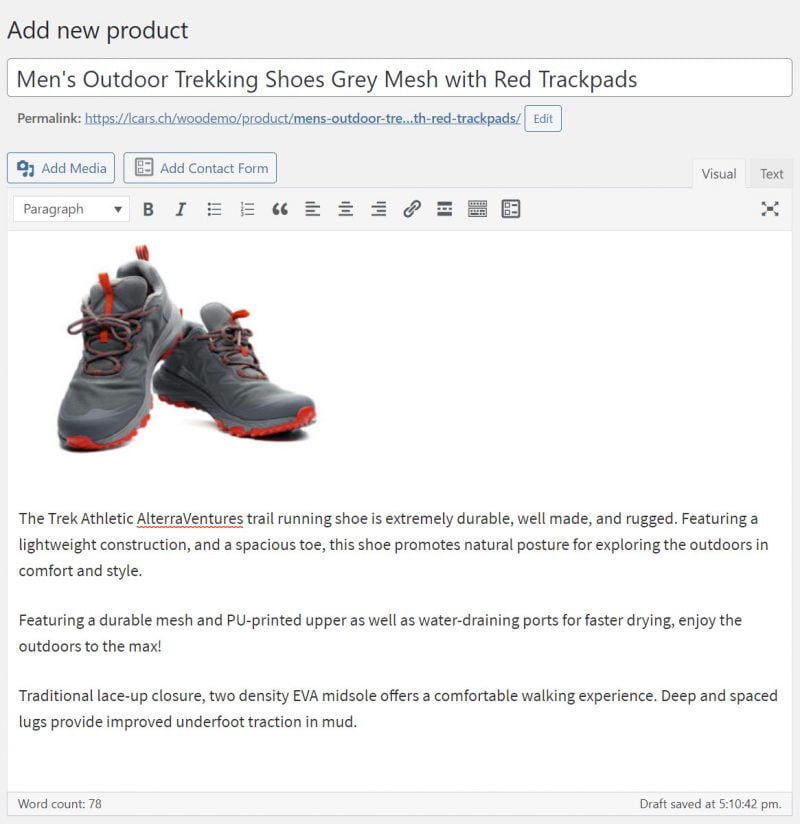
Task: Click the Add Media button
Action: coord(60,168)
